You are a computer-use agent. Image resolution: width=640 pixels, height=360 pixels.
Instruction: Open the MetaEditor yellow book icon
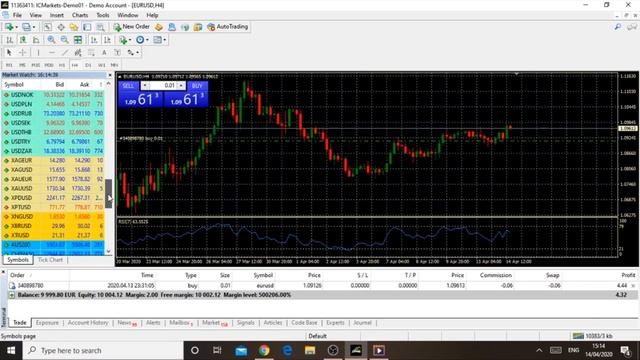[x=159, y=27]
